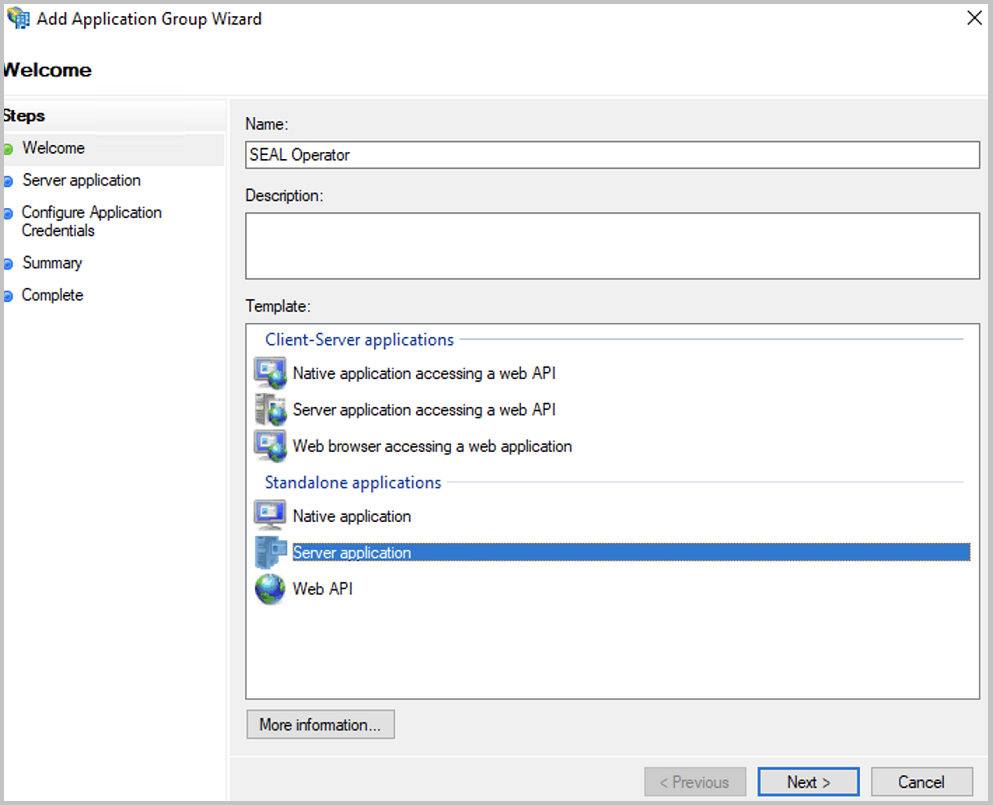This screenshot has width=993, height=805.
Task: Click the Web browser accessing web application icon
Action: point(270,446)
